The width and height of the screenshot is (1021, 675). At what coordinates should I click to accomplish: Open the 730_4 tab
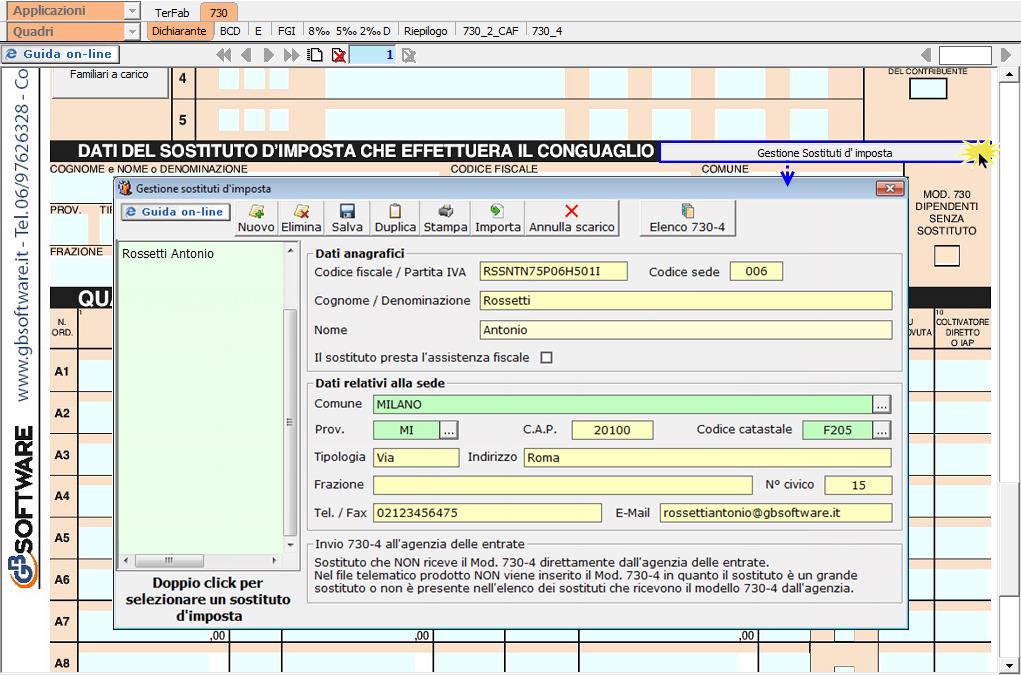pyautogui.click(x=547, y=31)
